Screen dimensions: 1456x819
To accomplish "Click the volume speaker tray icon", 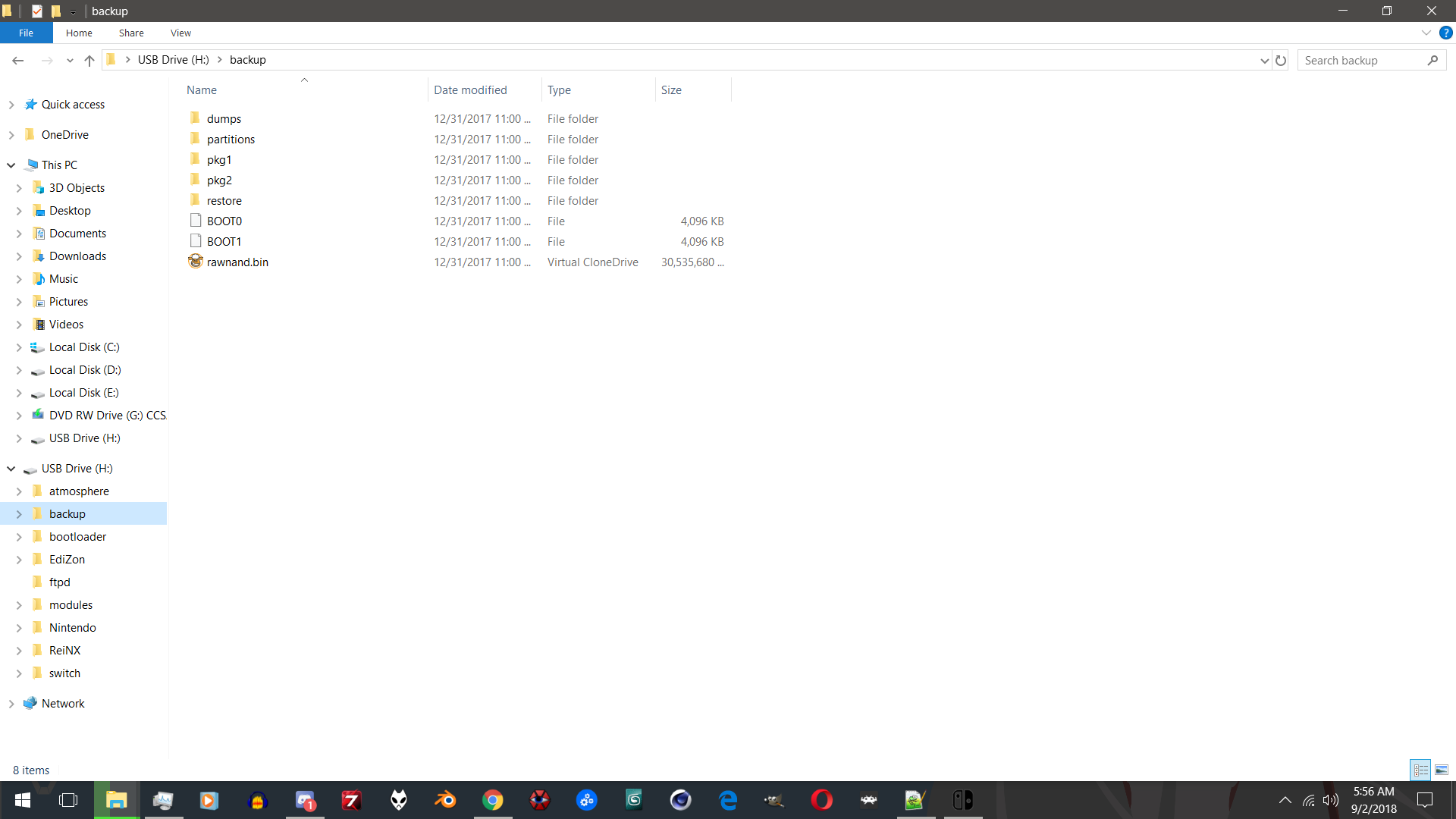I will (x=1331, y=800).
